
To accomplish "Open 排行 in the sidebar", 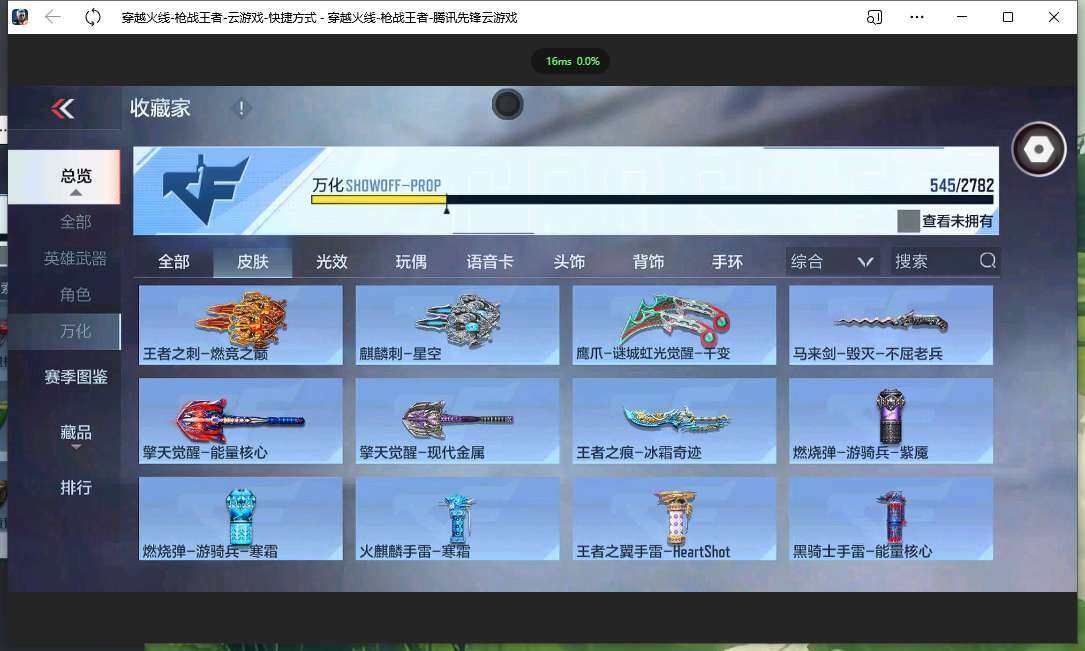I will pos(75,488).
